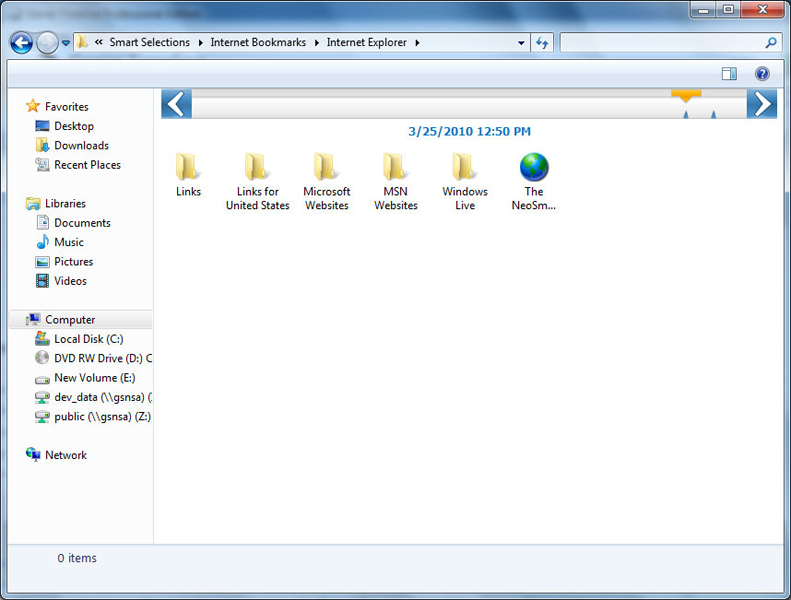This screenshot has width=791, height=600.
Task: Select Favorites in the navigation pane
Action: (58, 106)
